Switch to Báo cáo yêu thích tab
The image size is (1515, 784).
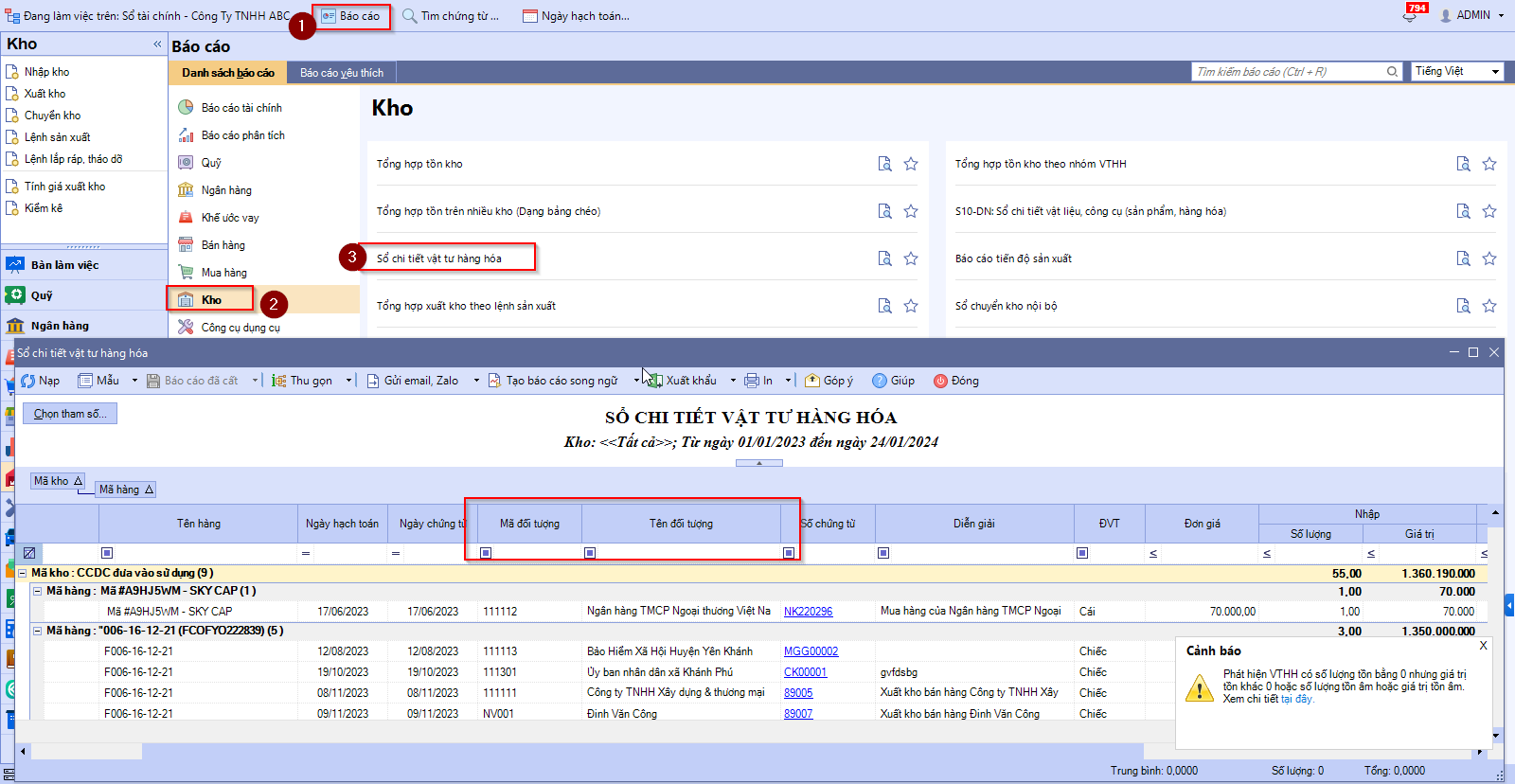coord(342,73)
